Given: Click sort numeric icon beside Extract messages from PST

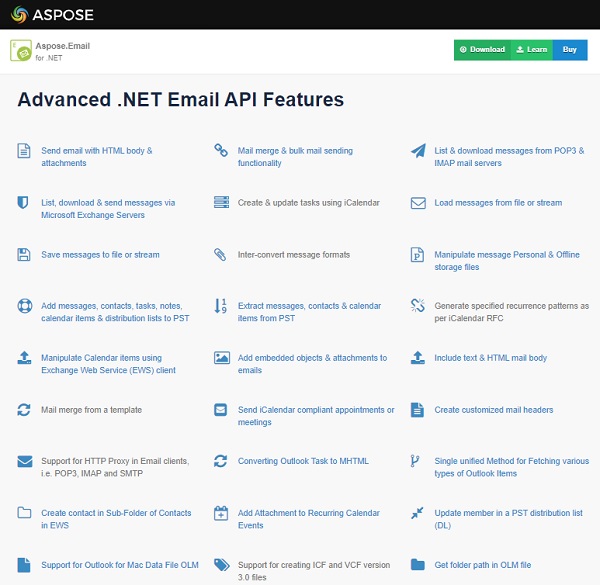Looking at the screenshot, I should (x=220, y=306).
